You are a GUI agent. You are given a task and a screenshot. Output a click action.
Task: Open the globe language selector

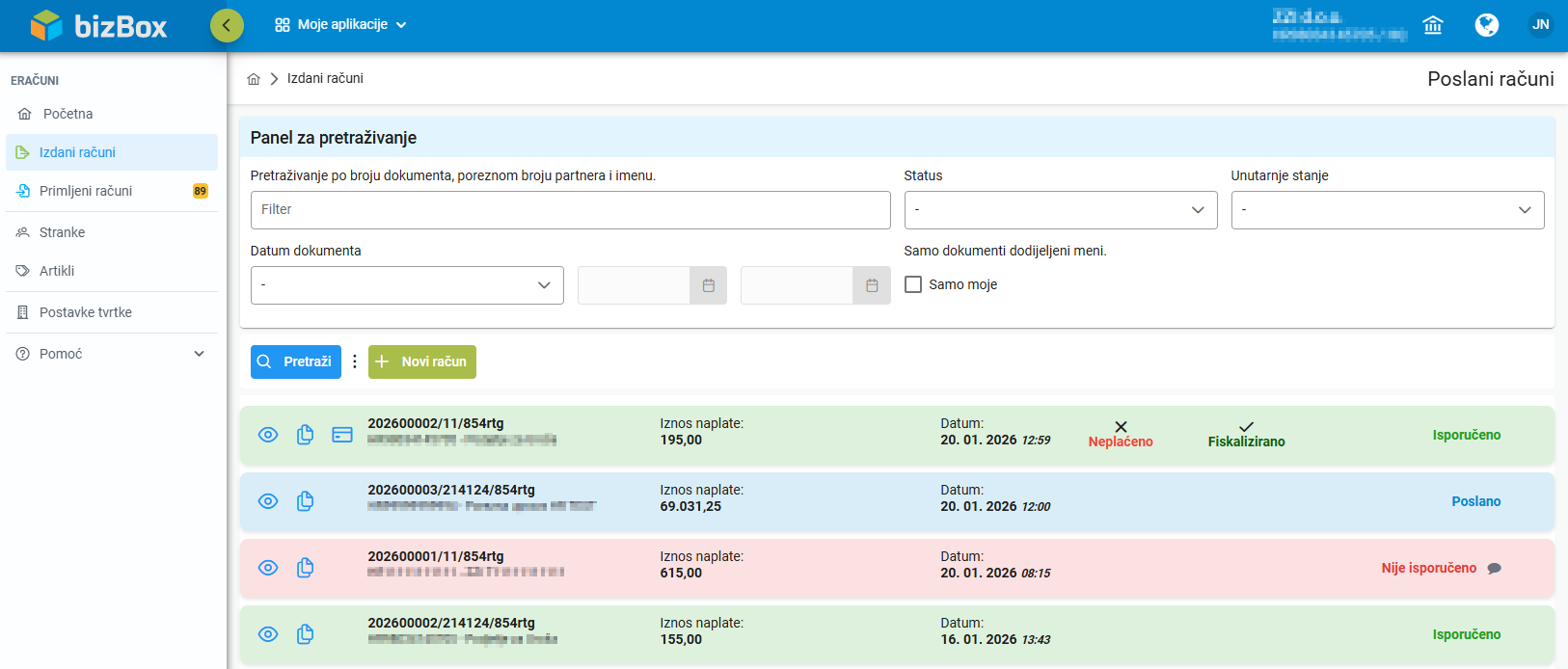tap(1486, 25)
